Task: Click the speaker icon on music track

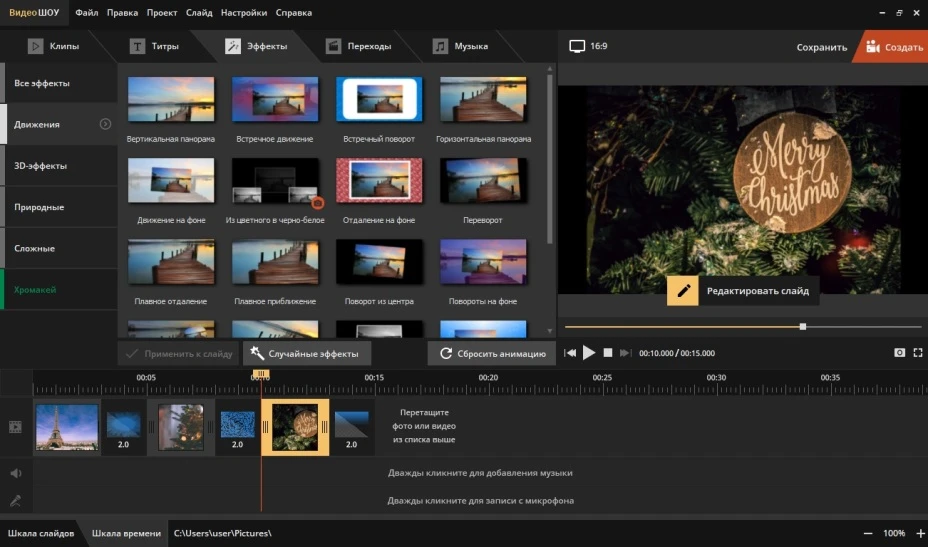Action: tap(16, 473)
